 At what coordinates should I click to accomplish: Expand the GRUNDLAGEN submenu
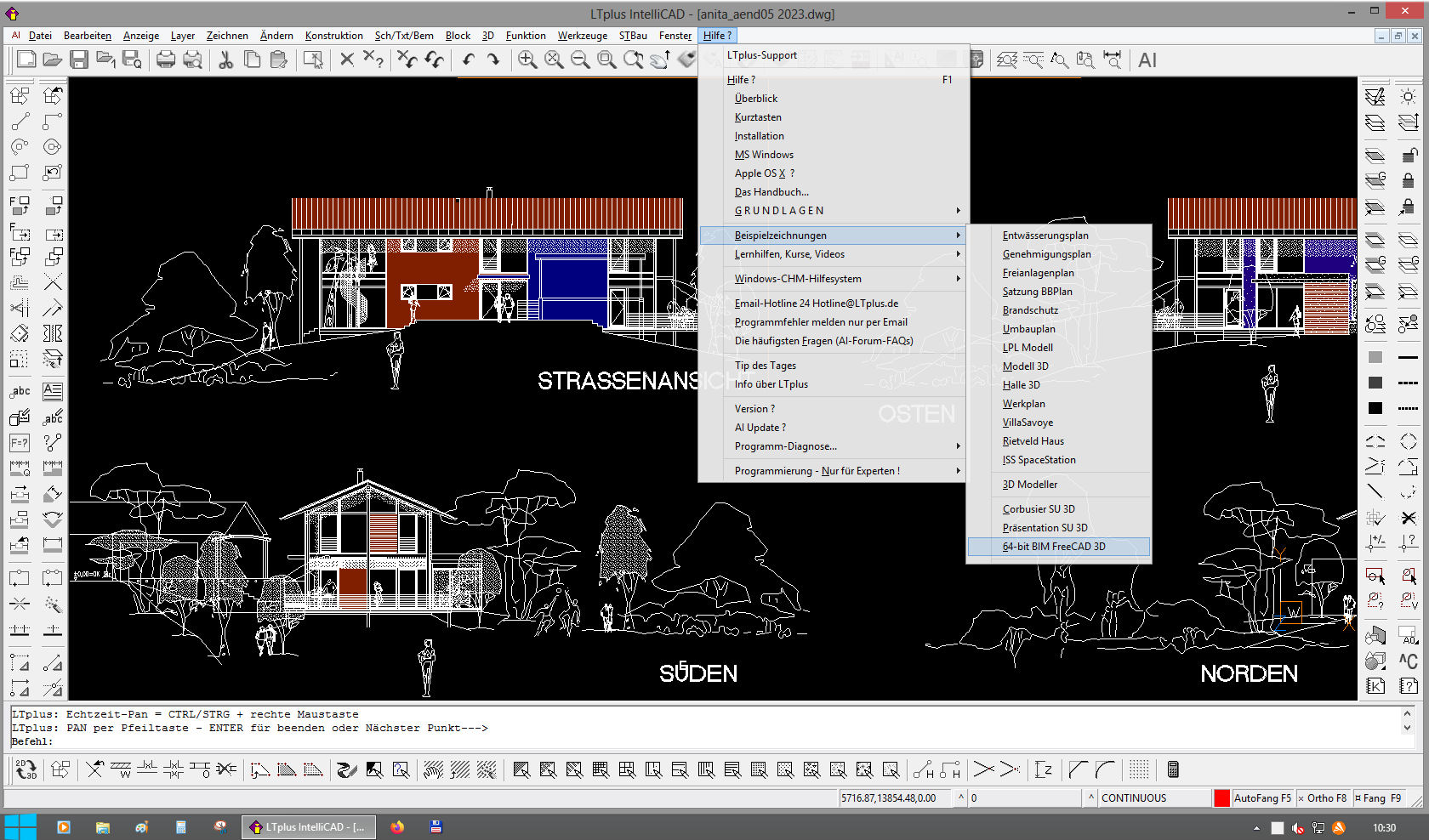(x=833, y=211)
